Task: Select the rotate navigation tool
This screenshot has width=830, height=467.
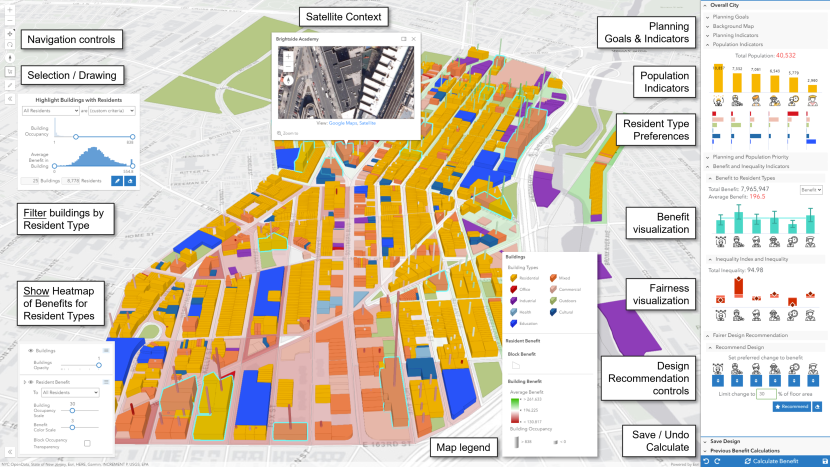Action: click(x=10, y=45)
